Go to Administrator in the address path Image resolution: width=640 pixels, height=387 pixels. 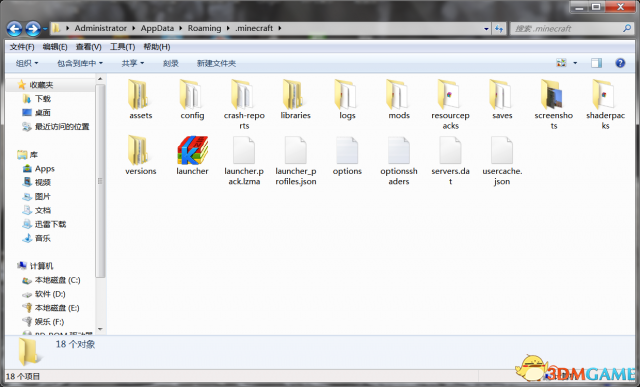coord(100,28)
